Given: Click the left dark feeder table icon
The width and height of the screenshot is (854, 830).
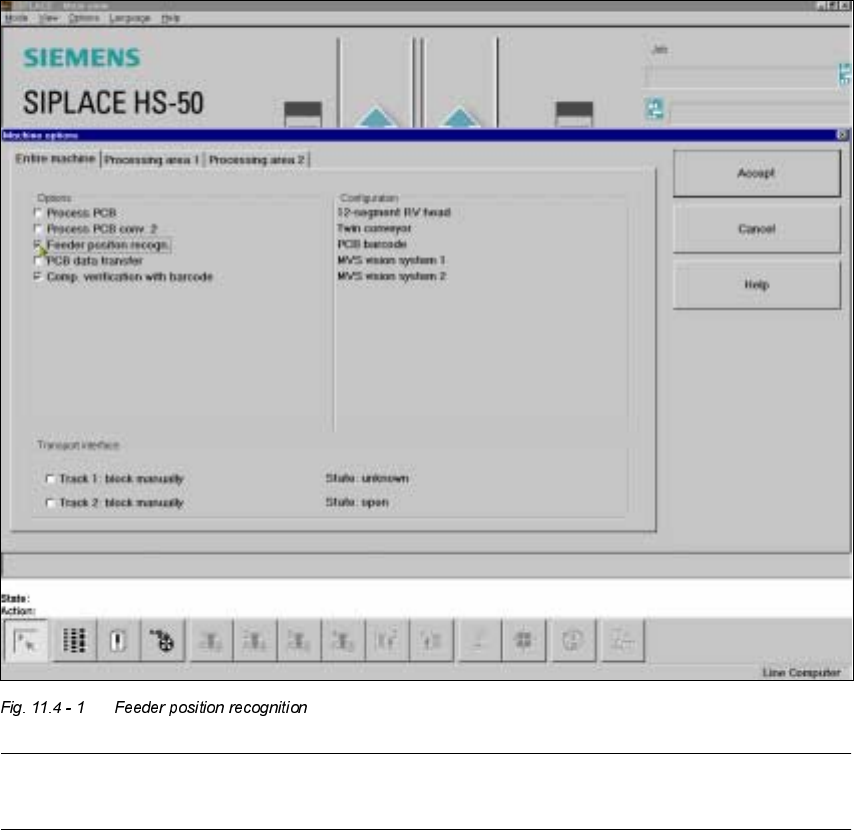Looking at the screenshot, I should pyautogui.click(x=303, y=114).
